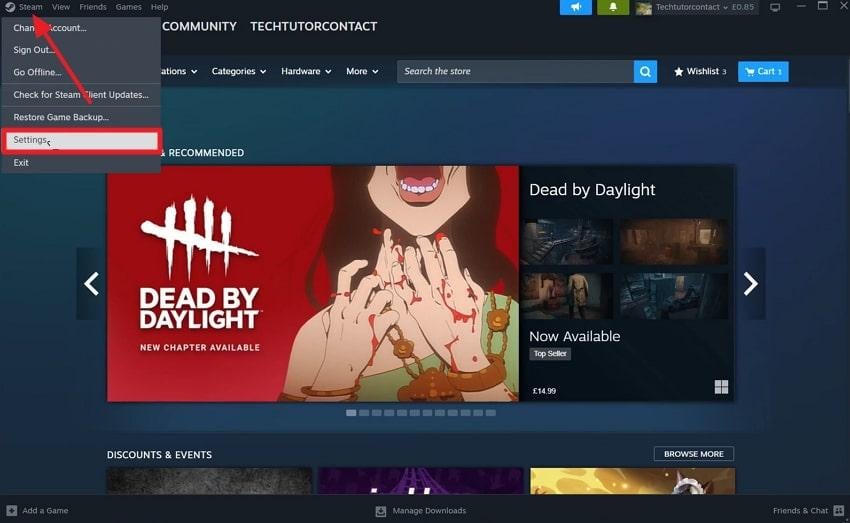Click the Windows platform icon on Dead by Daylight
The width and height of the screenshot is (850, 523).
(721, 386)
